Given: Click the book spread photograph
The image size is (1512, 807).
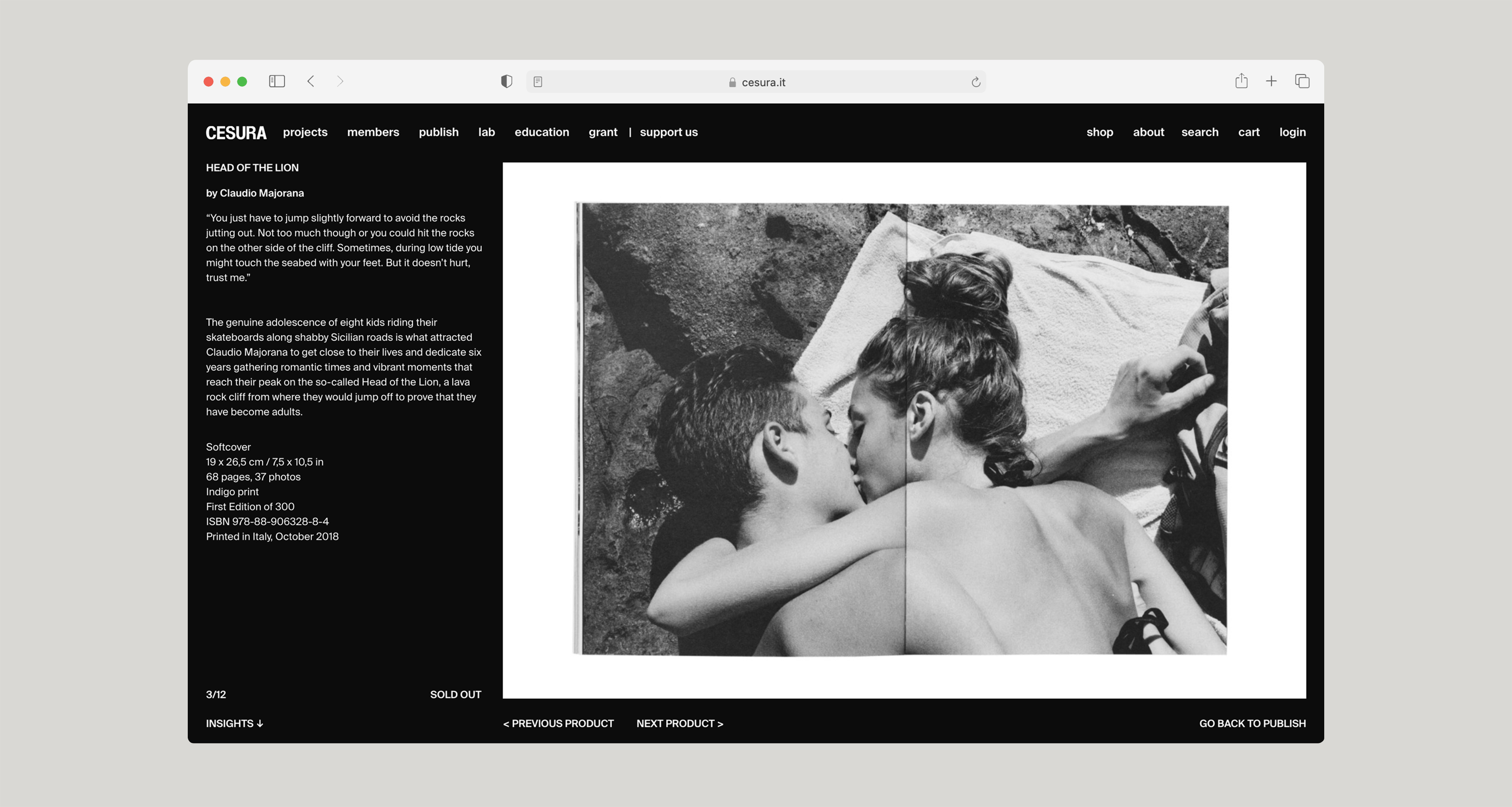Looking at the screenshot, I should point(904,430).
